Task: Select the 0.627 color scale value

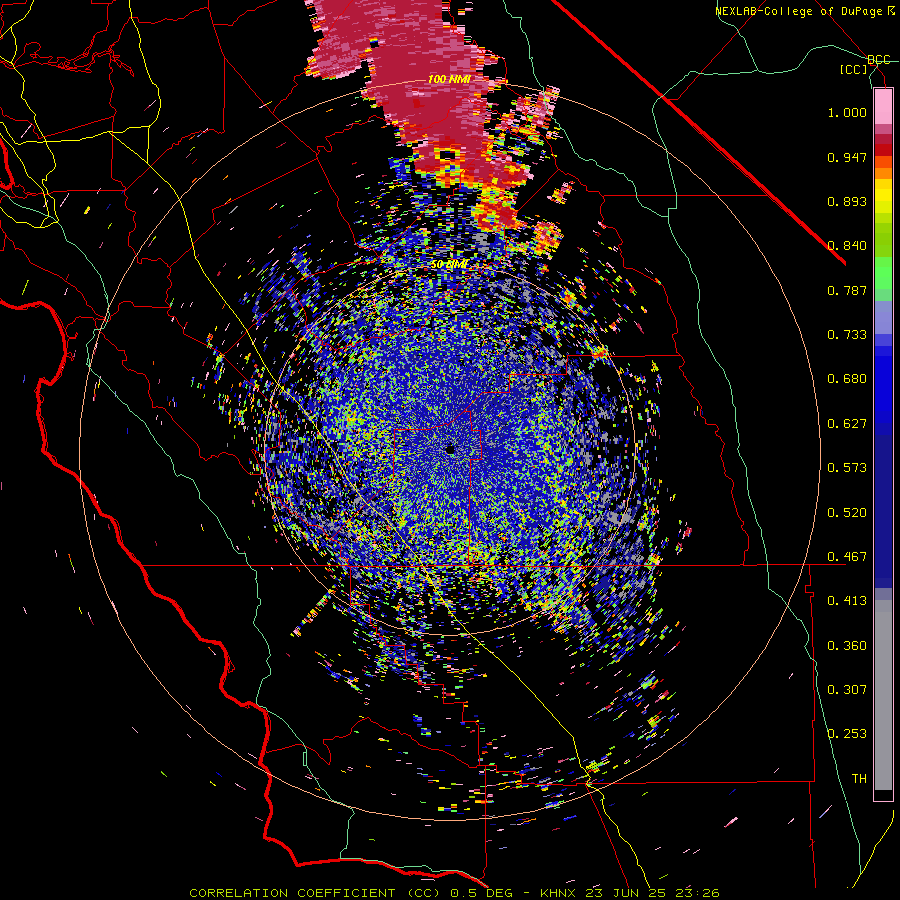Action: (x=847, y=424)
